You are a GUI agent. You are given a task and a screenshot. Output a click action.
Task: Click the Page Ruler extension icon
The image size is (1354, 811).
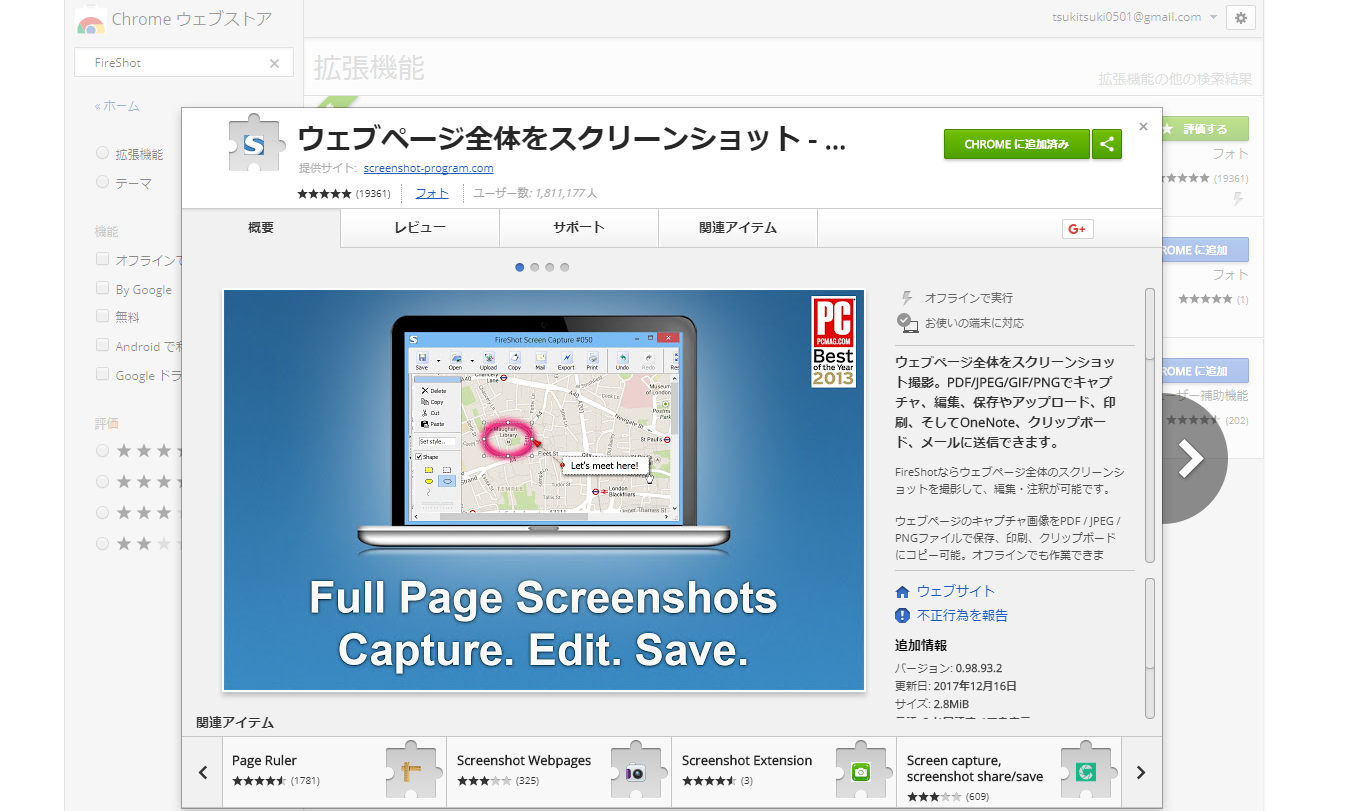pyautogui.click(x=411, y=771)
